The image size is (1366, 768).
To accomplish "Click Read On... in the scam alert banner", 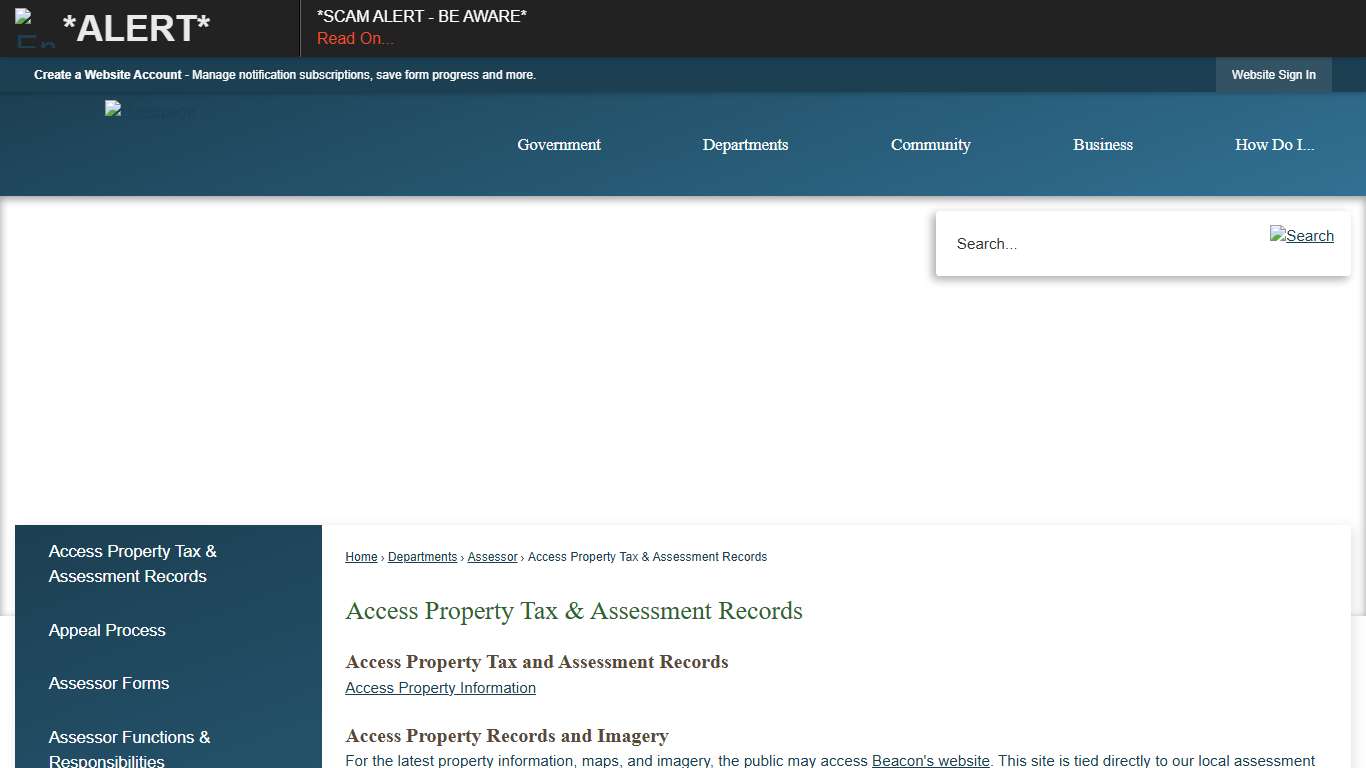I will pos(355,38).
